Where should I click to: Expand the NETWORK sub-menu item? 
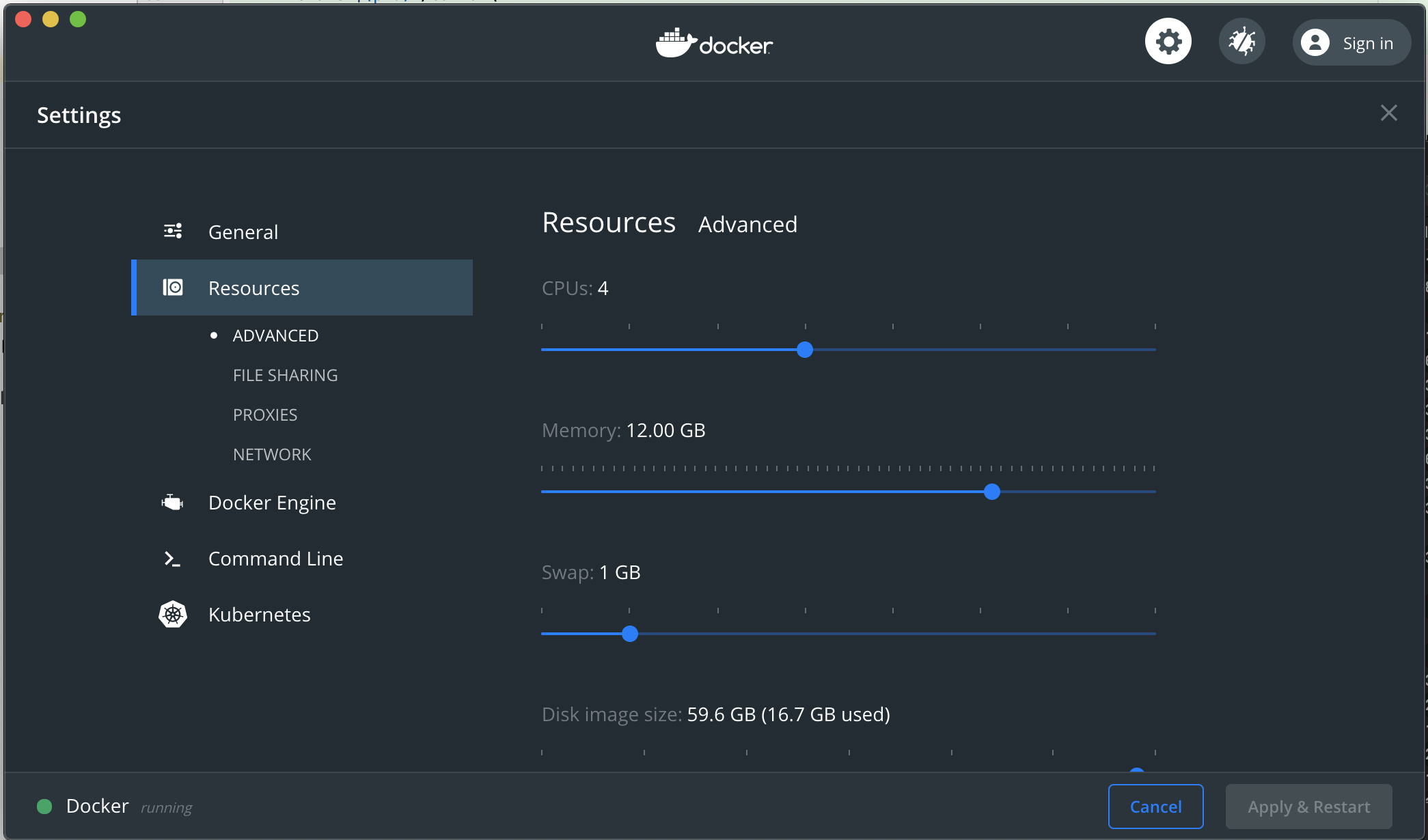pyautogui.click(x=271, y=453)
